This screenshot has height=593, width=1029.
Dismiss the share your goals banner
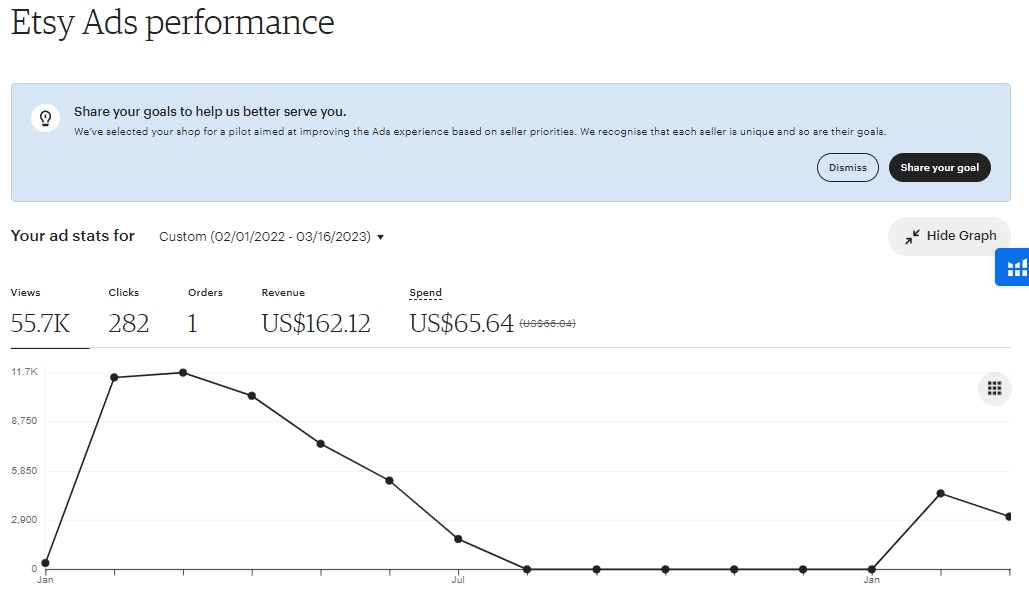847,168
